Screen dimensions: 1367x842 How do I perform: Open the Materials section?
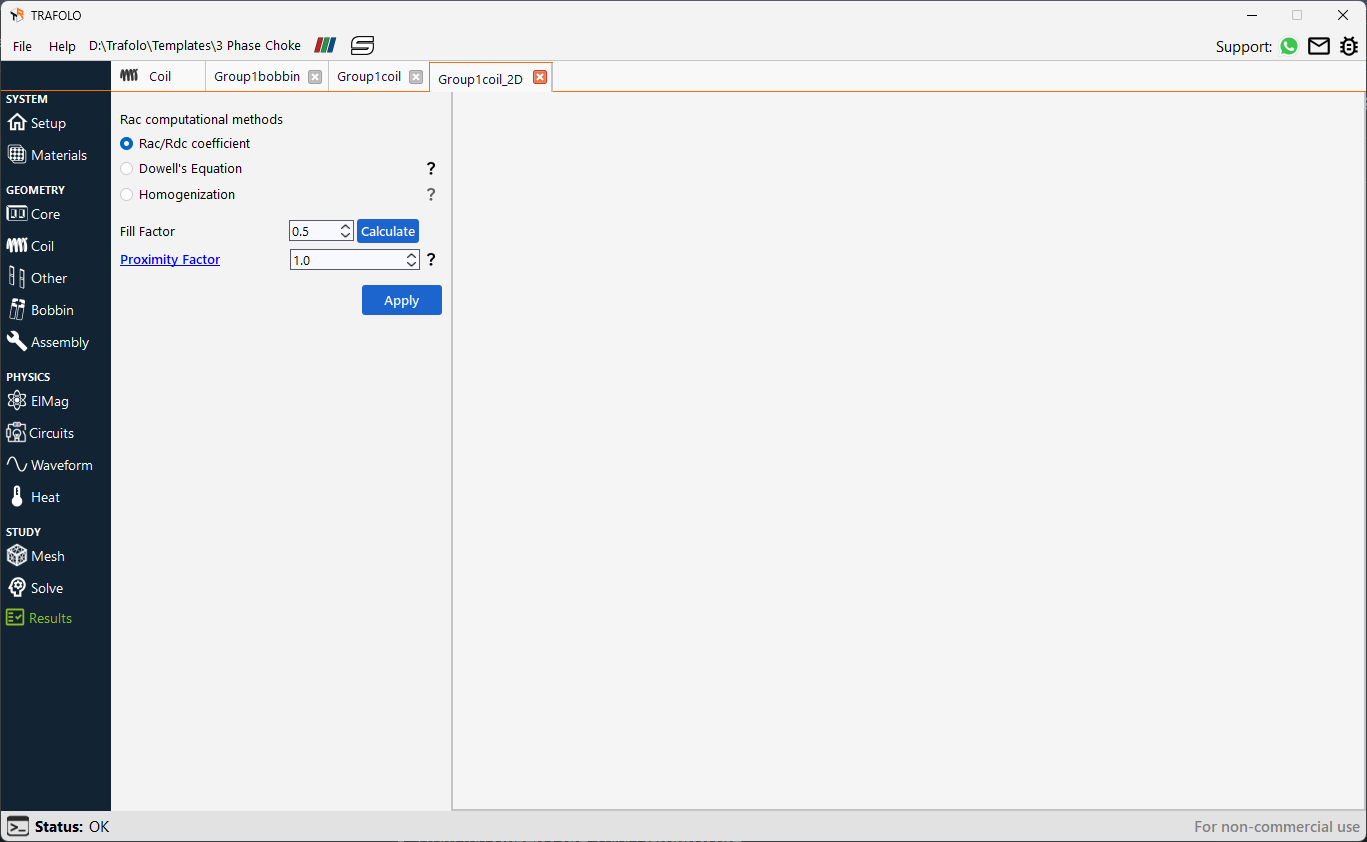tap(47, 155)
